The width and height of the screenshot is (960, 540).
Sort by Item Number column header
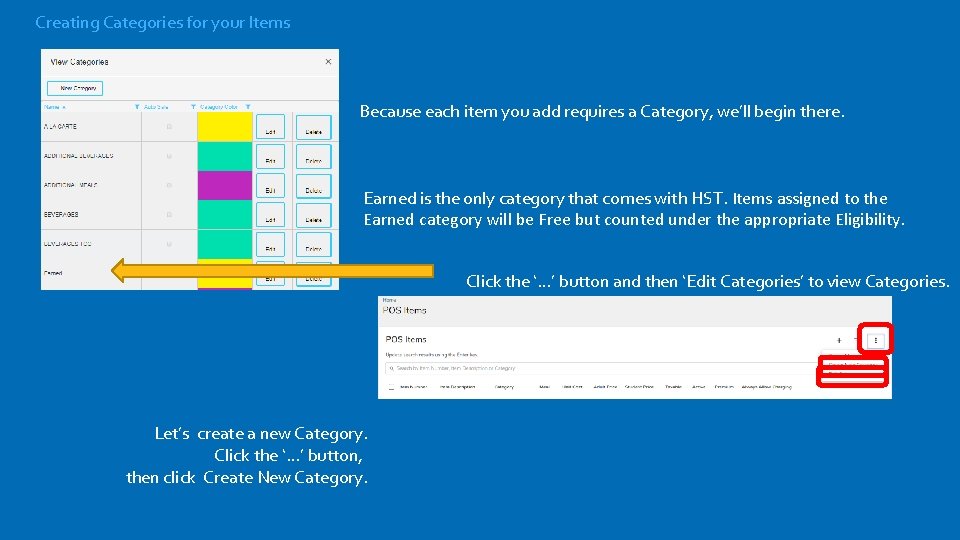[x=413, y=387]
